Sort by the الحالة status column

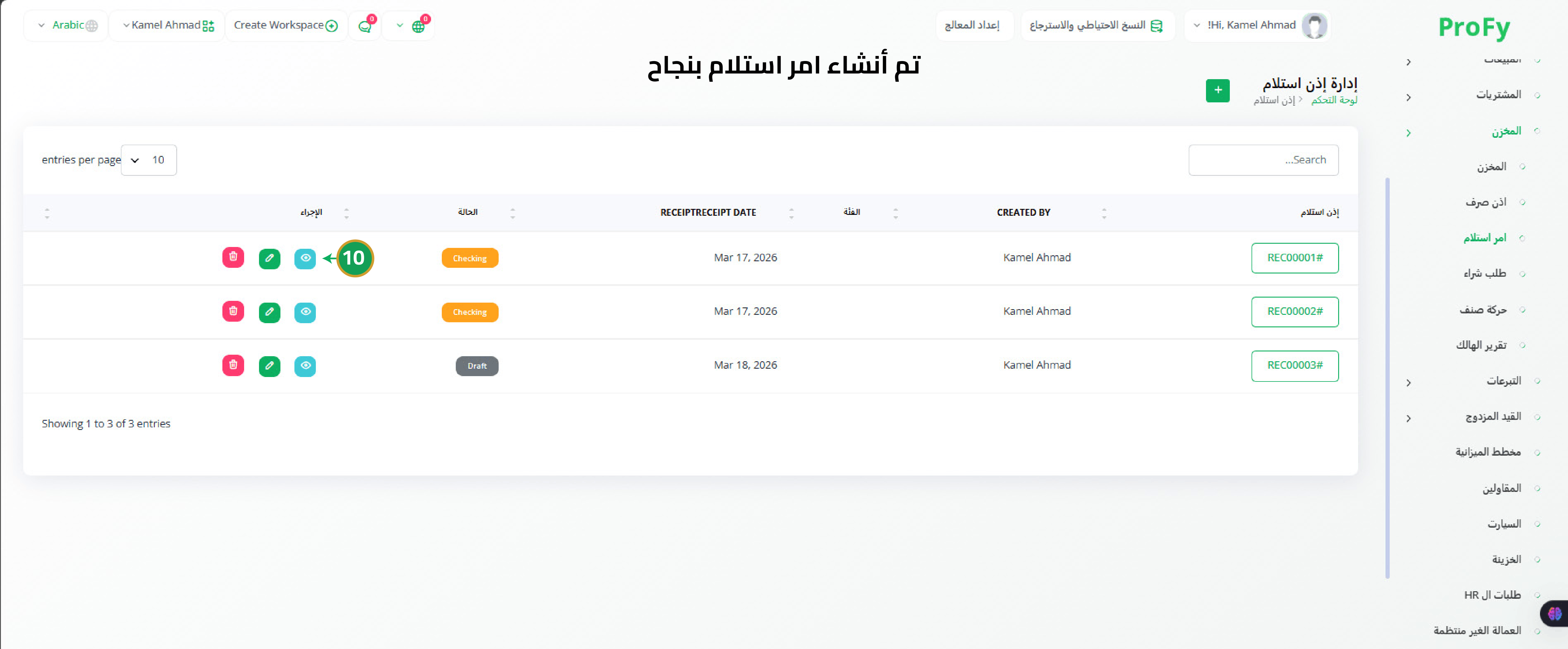coord(467,212)
